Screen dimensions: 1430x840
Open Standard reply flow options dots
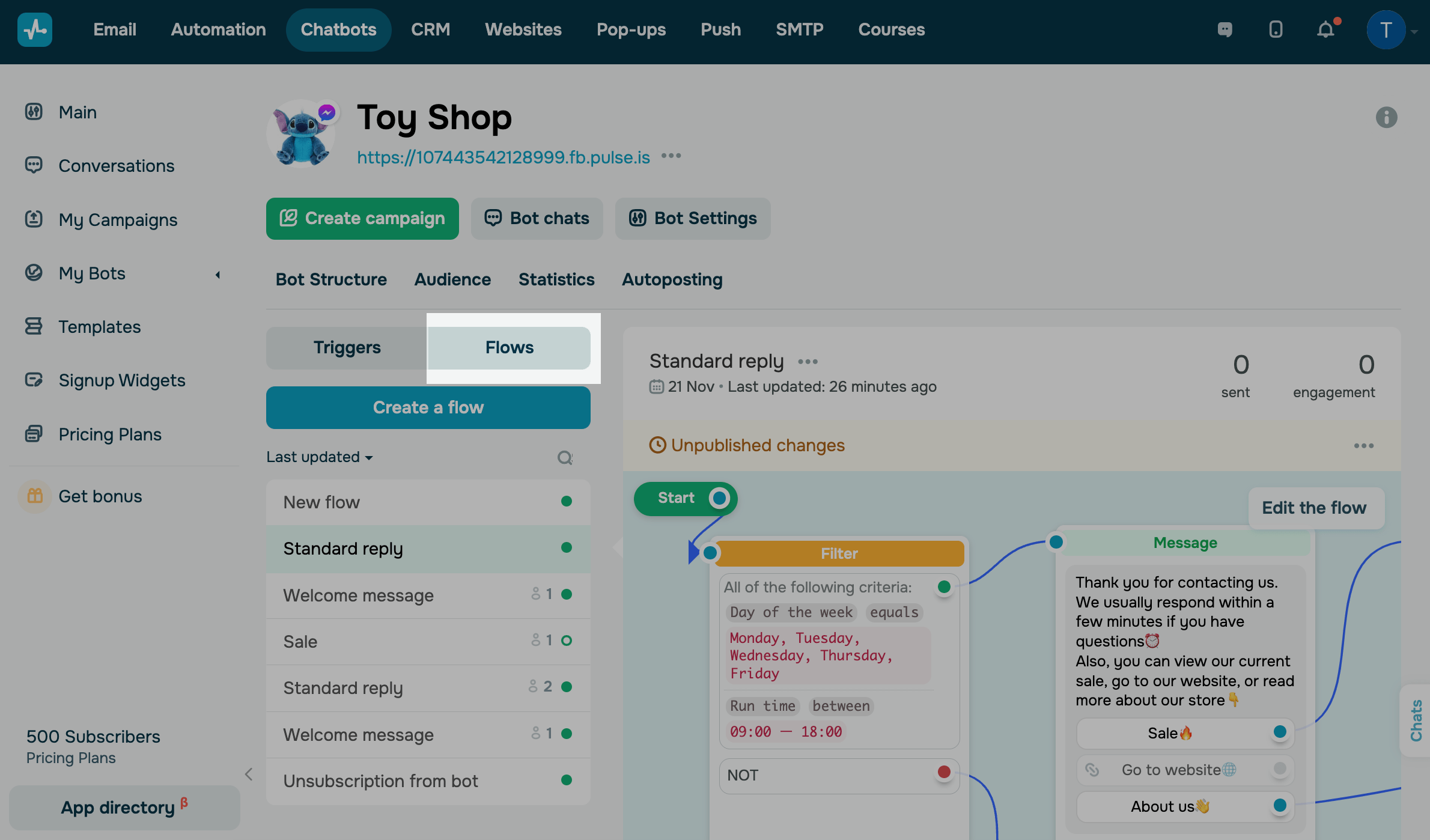click(x=808, y=362)
